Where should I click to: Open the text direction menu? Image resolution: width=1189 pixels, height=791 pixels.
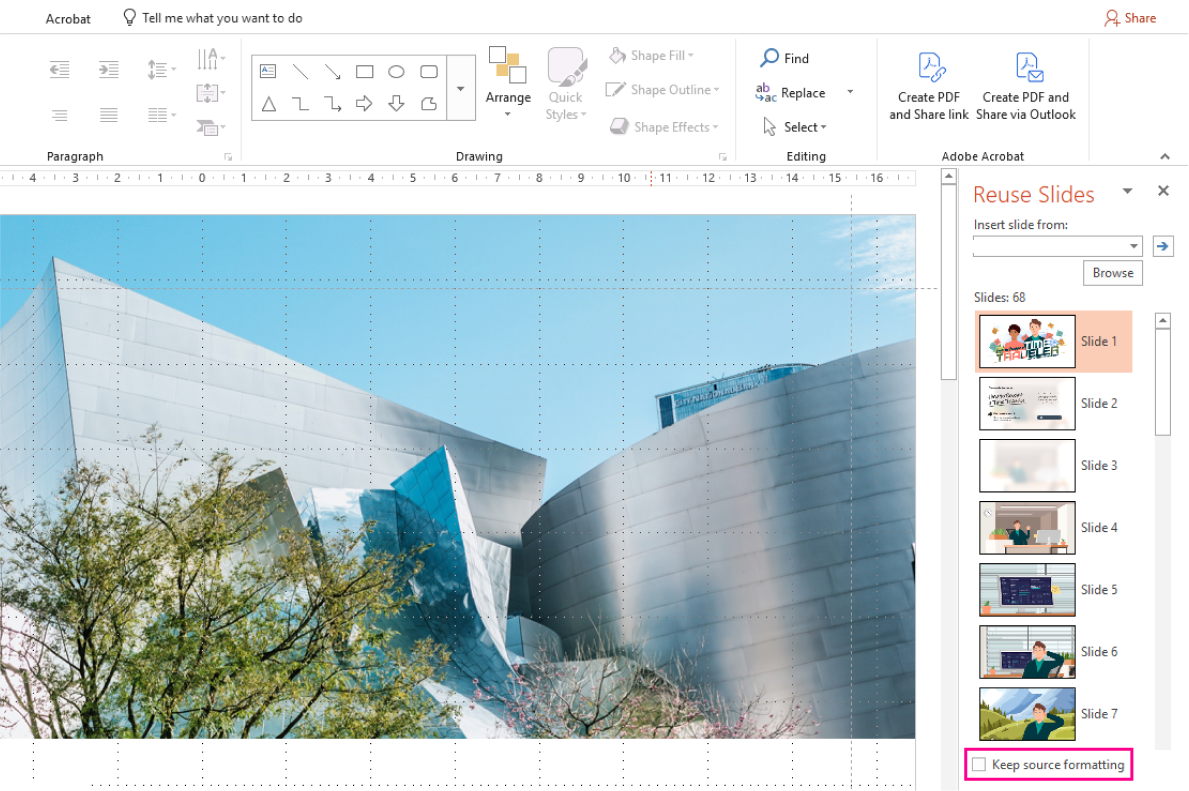click(x=211, y=58)
